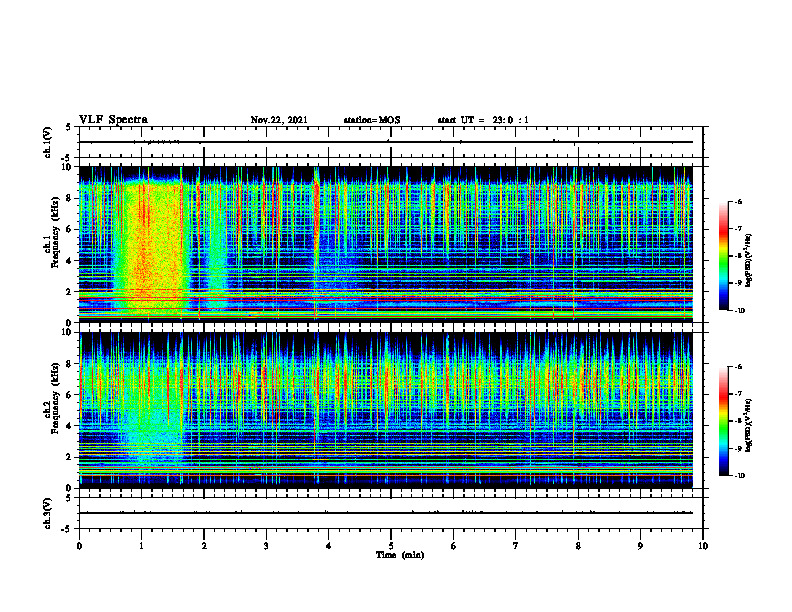This screenshot has height=612, width=792.
Task: Click the "4" minute time tick label
Action: 329,546
